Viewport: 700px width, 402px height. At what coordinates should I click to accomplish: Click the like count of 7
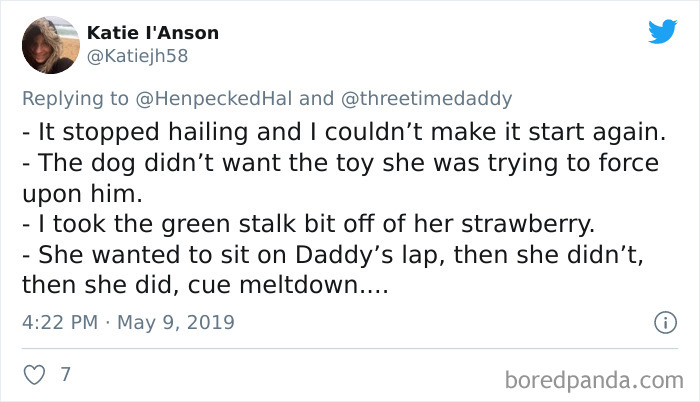(65, 375)
